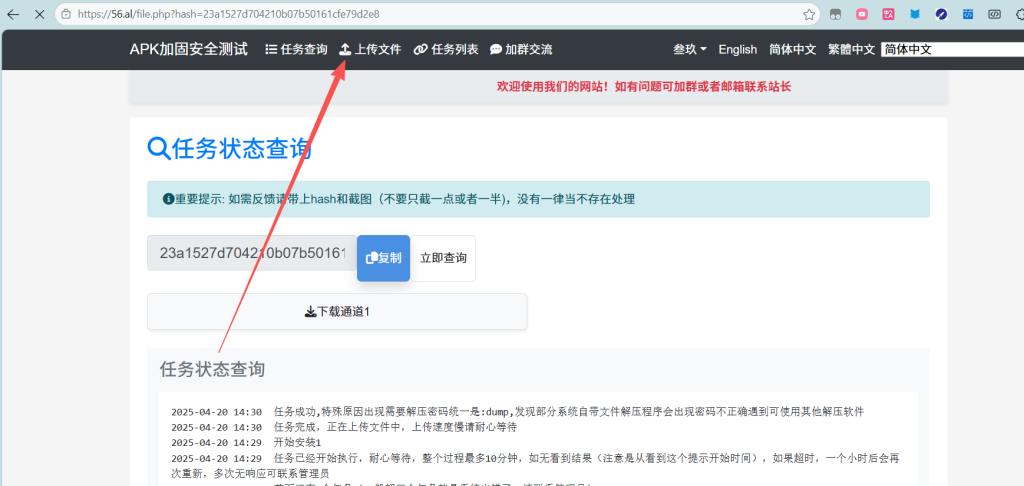The width and height of the screenshot is (1024, 486).
Task: Click the browser back arrow
Action: [12, 15]
